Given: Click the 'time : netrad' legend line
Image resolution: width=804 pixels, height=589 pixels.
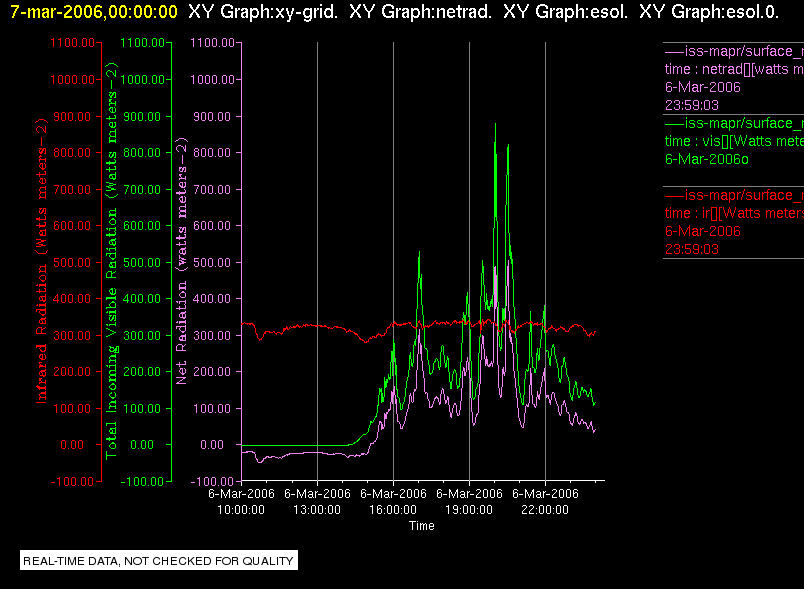Looking at the screenshot, I should pyautogui.click(x=734, y=69).
